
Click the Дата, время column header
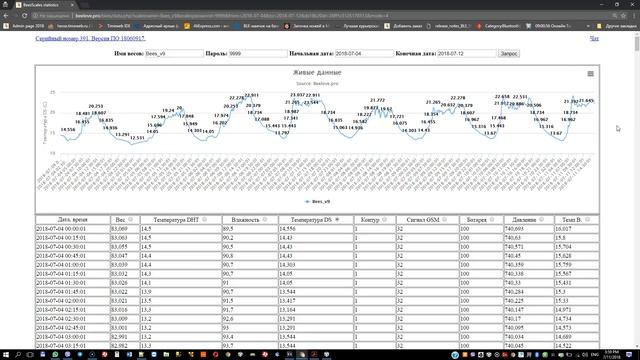click(x=73, y=220)
